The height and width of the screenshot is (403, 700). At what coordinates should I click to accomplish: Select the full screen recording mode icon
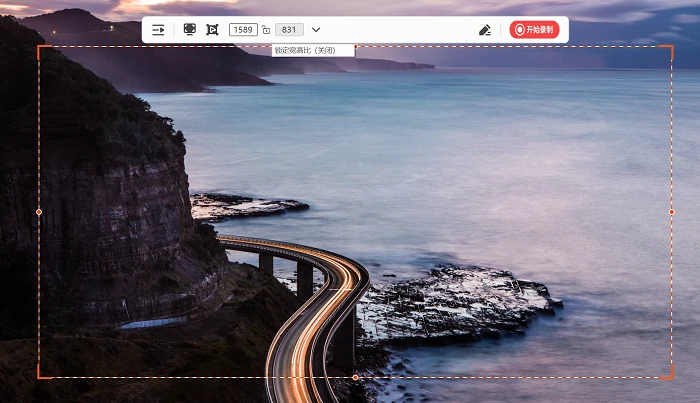[x=190, y=30]
